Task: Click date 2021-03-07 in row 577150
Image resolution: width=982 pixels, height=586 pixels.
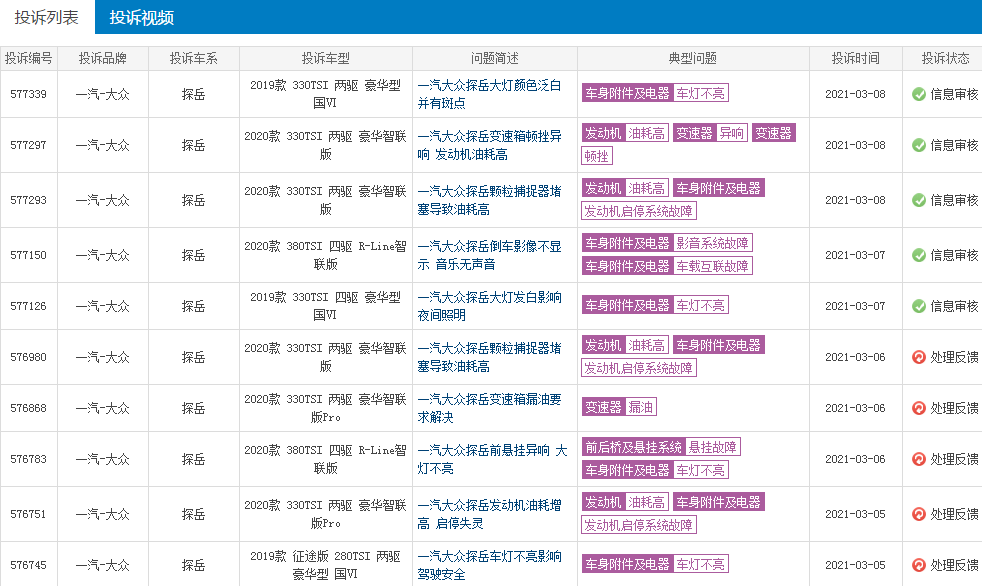Action: pos(855,255)
